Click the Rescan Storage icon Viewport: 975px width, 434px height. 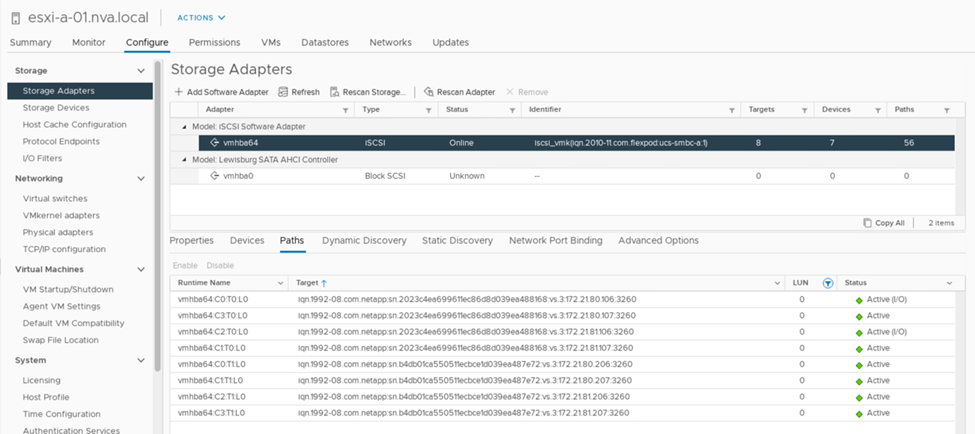click(335, 92)
